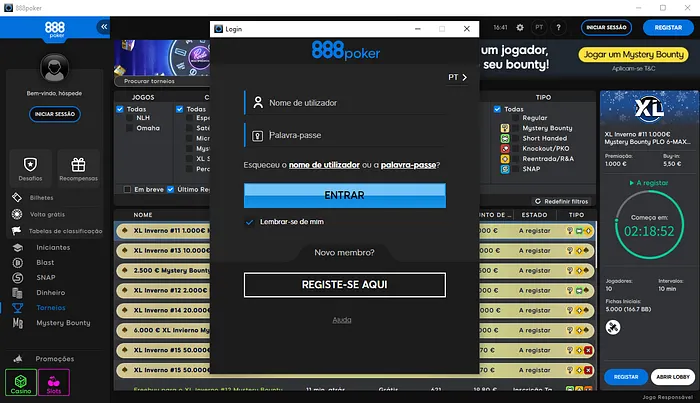Select XL Inverno #14 20.000€ row
Viewport: 700px width, 403px height.
[x=355, y=310]
